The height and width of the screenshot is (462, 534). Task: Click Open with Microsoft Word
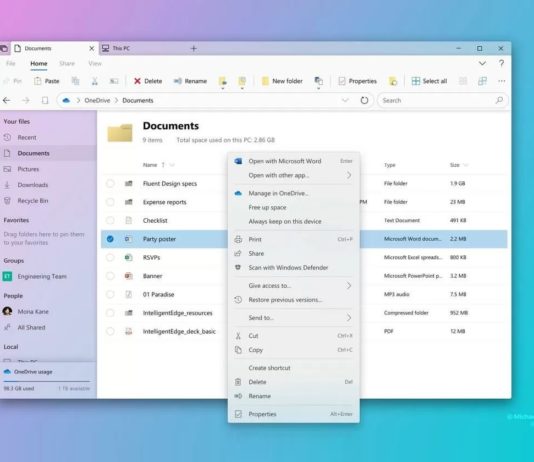coord(285,161)
